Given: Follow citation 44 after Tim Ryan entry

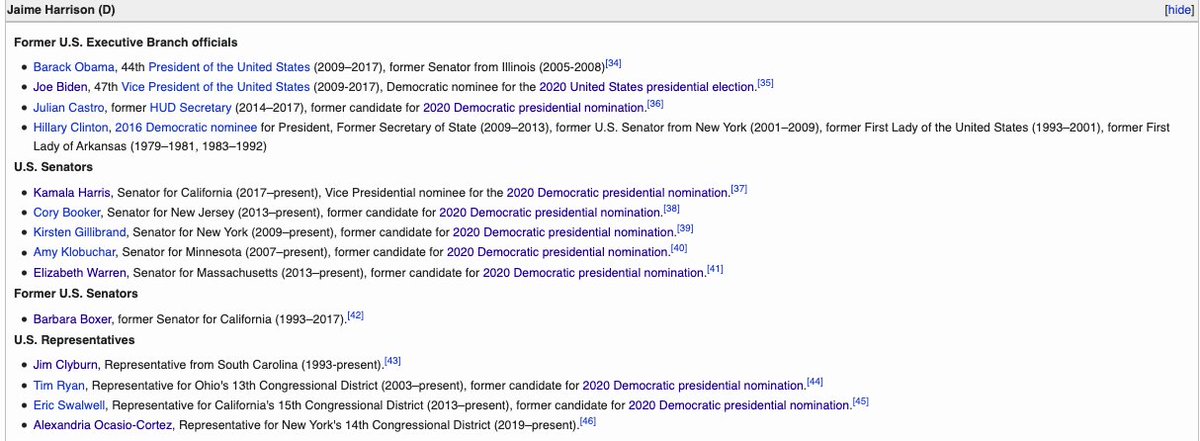Looking at the screenshot, I should coord(815,381).
